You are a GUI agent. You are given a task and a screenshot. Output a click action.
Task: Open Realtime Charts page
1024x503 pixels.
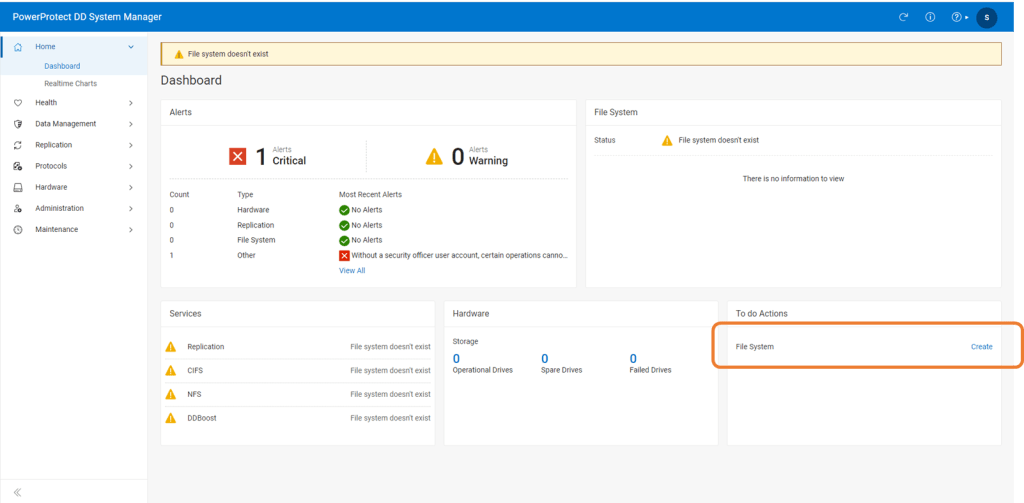70,83
